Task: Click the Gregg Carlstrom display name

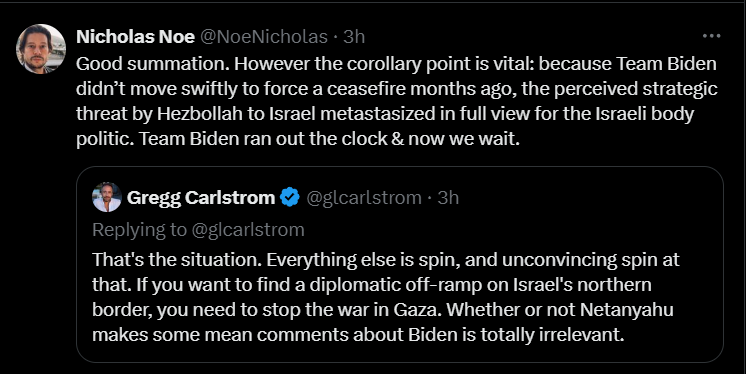Action: (201, 197)
